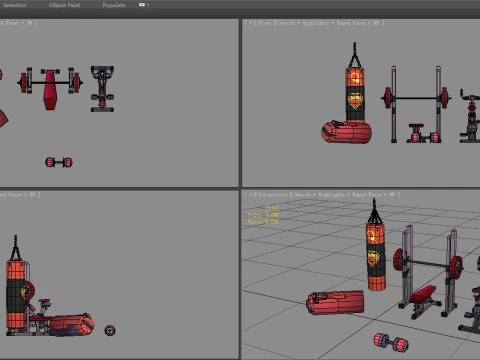
Task: Select the Verts statistics line in Perspective viewport
Action: click(x=263, y=222)
